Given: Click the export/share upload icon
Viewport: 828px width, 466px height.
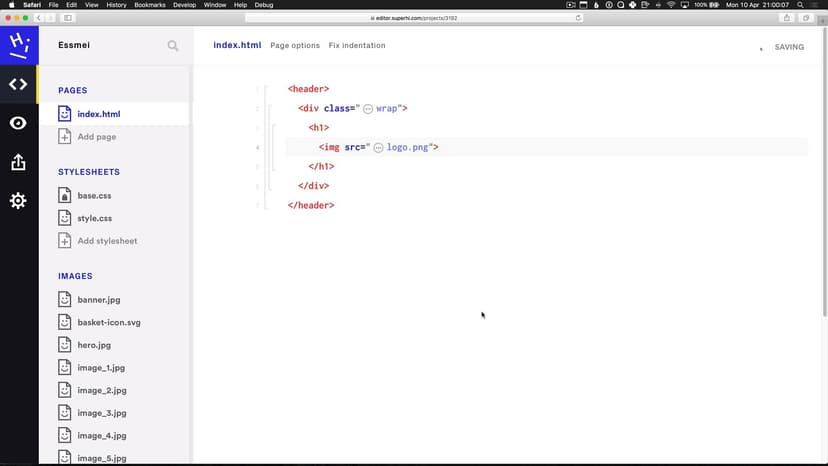Looking at the screenshot, I should (18, 162).
